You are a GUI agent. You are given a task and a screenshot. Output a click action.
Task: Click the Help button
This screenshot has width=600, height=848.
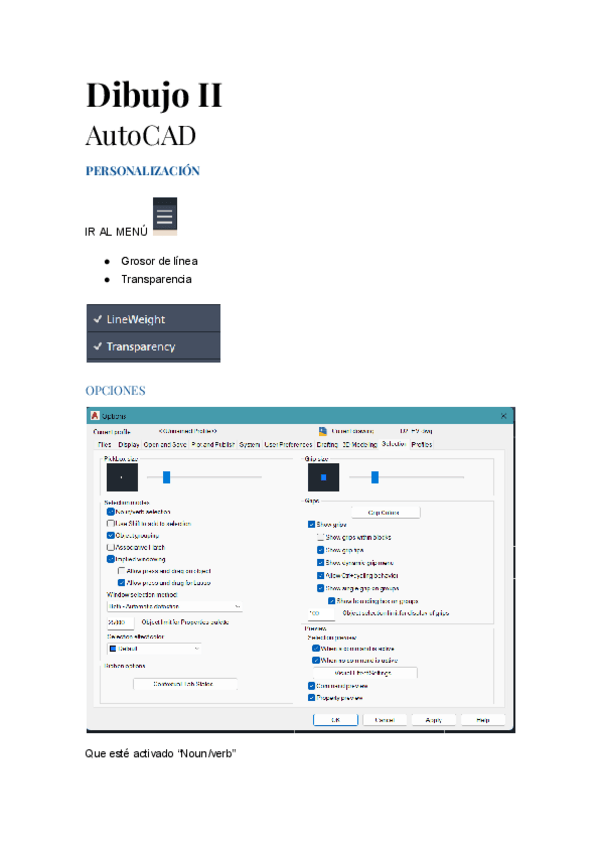[483, 720]
